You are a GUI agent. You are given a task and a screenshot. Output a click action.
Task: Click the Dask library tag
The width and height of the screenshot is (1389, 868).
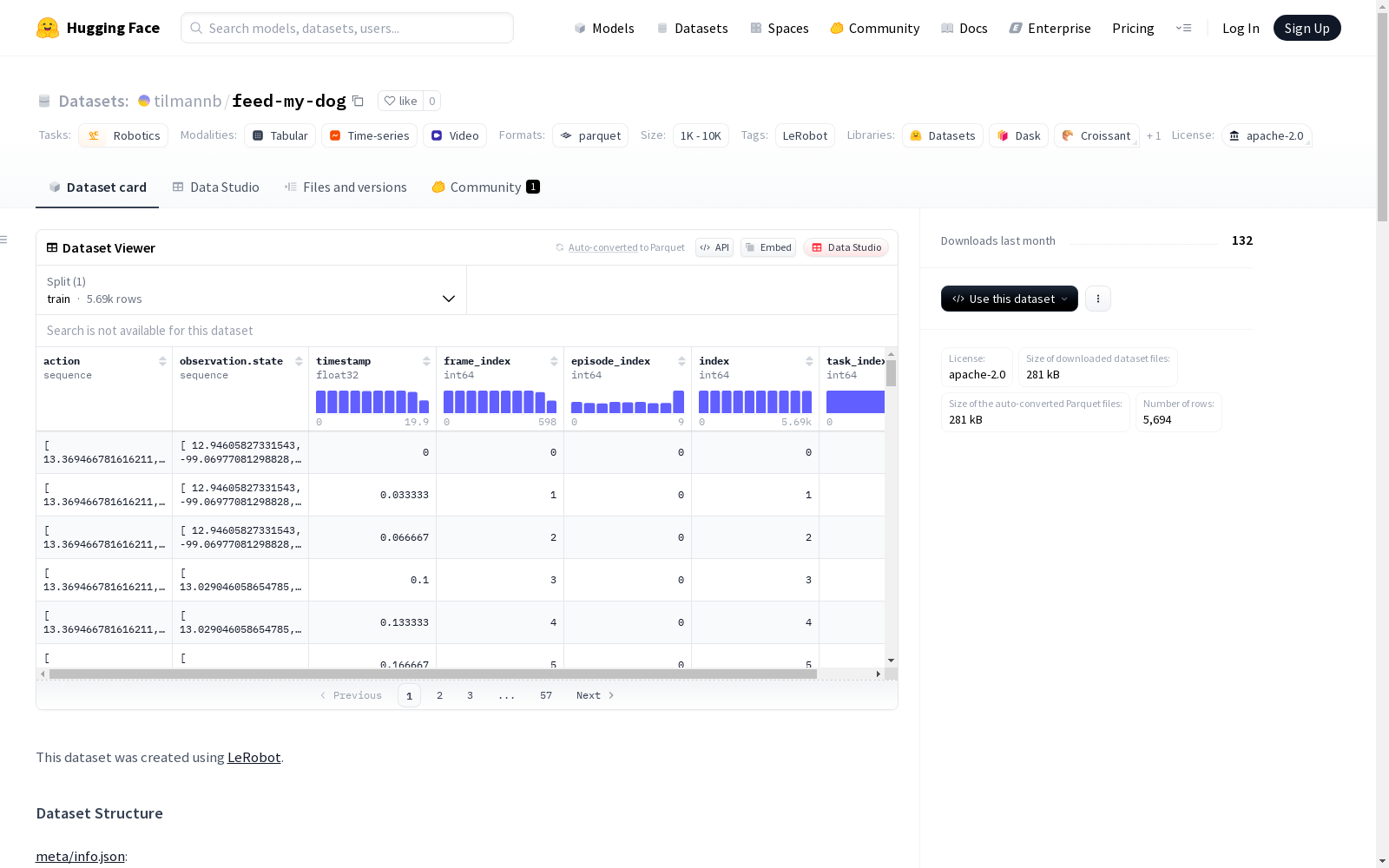(1018, 135)
